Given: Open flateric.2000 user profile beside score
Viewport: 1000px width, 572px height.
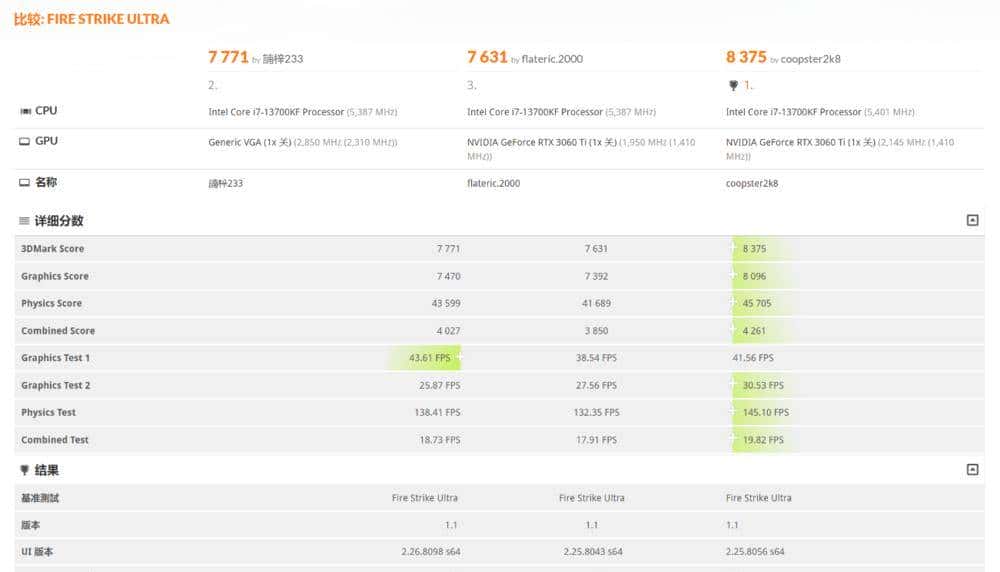Looking at the screenshot, I should (552, 59).
